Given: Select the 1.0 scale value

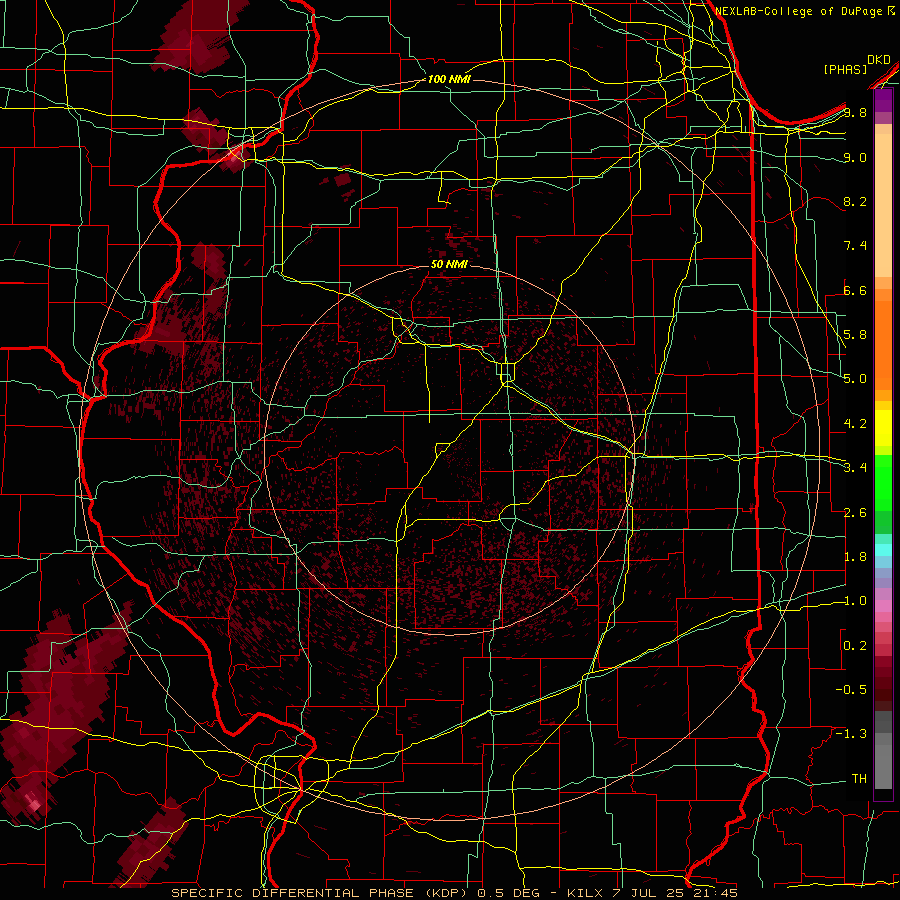Looking at the screenshot, I should click(855, 602).
